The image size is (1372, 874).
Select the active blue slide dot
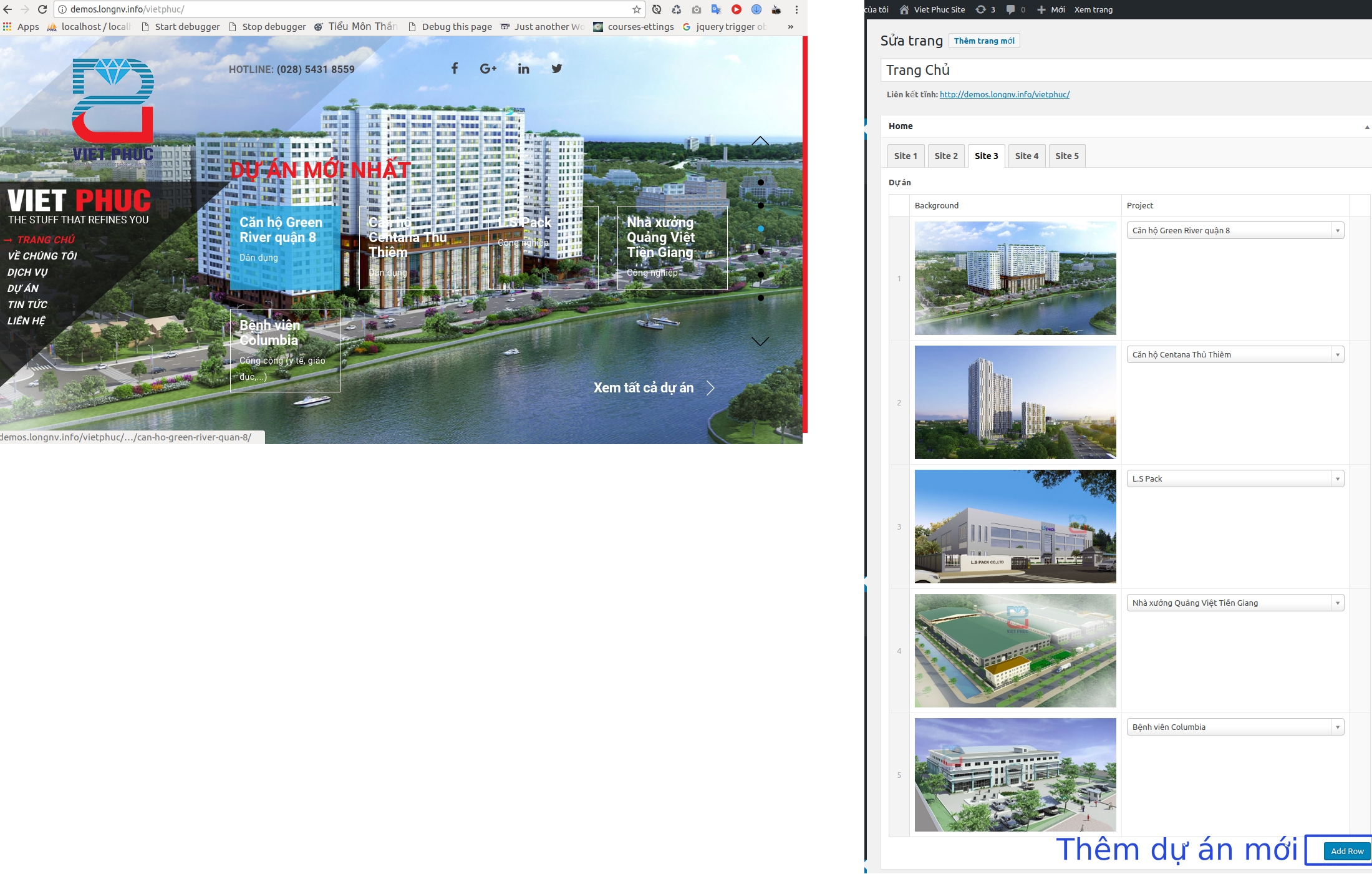tap(761, 228)
